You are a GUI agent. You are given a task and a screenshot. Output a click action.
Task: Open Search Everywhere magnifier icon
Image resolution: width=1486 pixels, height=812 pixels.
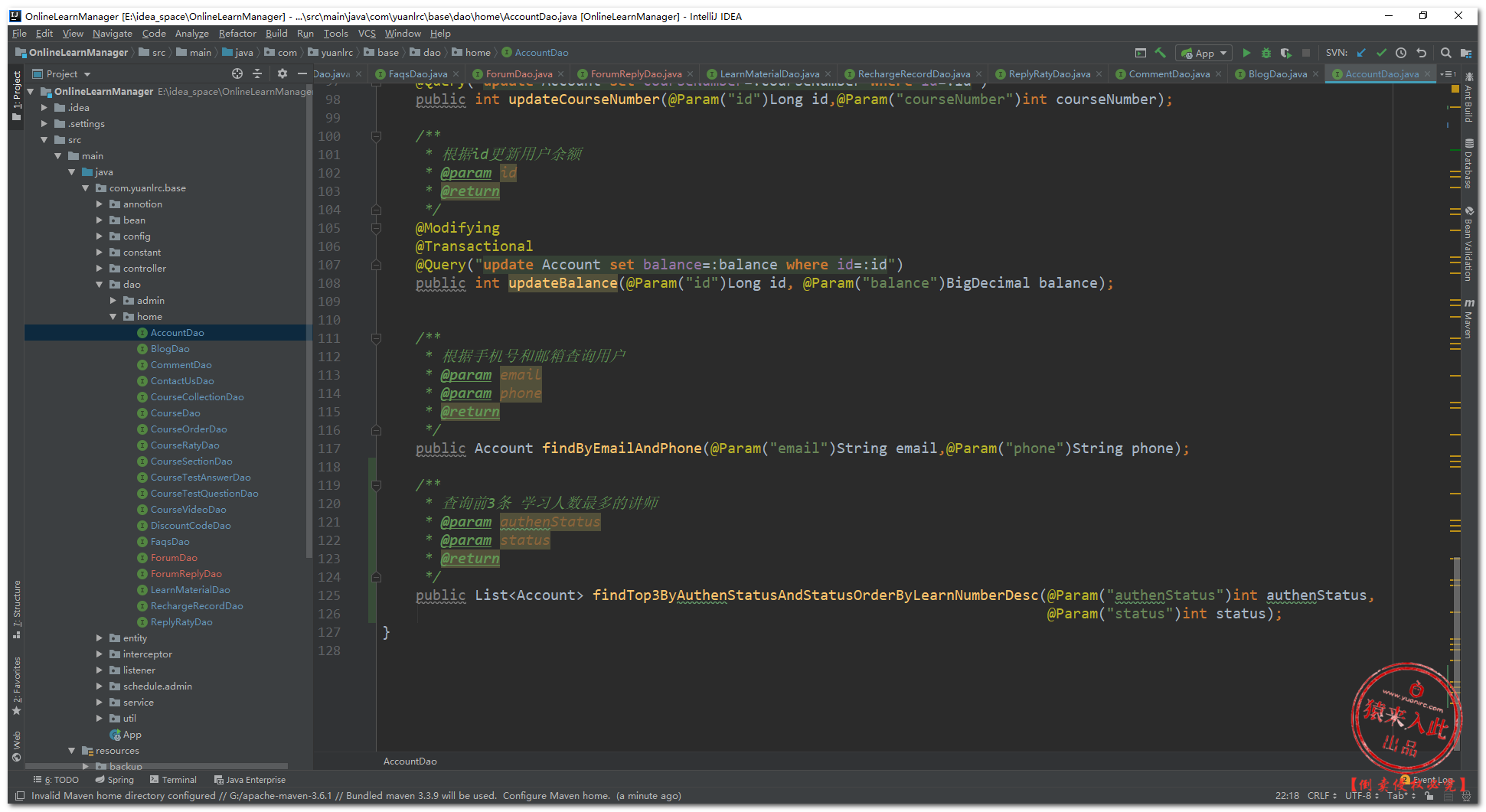point(1446,53)
